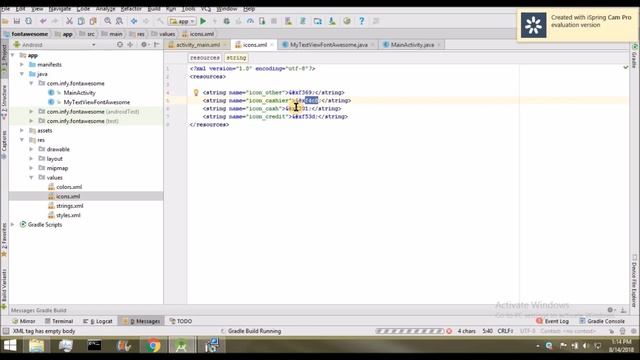Switch to the MyTextViewFontAwesome.java tab
640x360 pixels.
[329, 45]
